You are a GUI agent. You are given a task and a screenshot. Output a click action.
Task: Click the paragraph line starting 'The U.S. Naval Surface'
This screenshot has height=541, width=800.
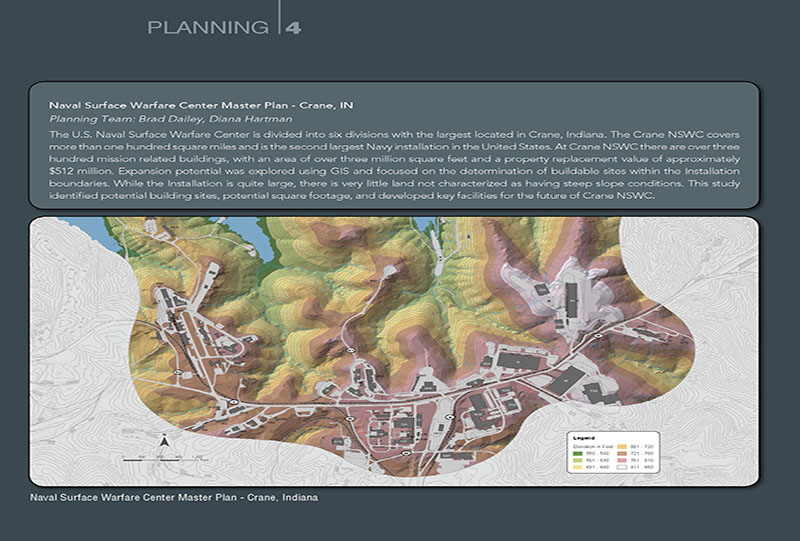point(394,134)
